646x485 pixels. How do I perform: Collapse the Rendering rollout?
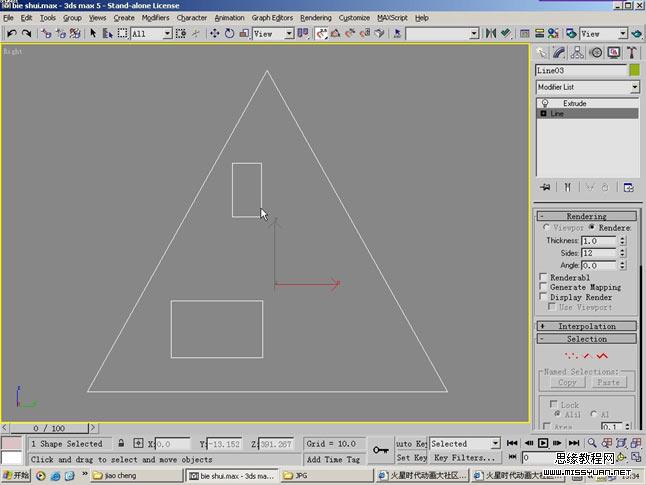(587, 216)
